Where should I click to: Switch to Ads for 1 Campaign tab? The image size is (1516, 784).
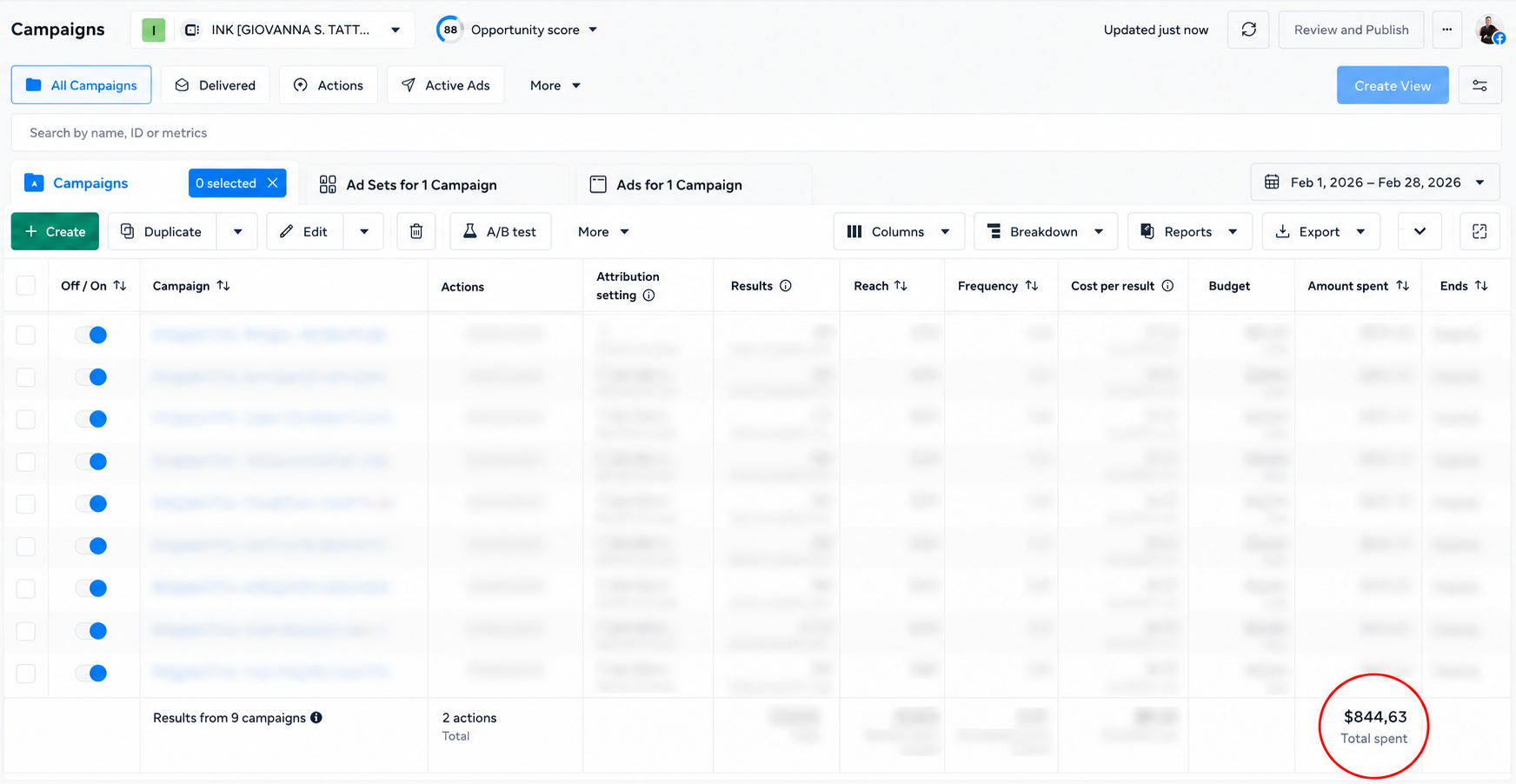coord(694,184)
